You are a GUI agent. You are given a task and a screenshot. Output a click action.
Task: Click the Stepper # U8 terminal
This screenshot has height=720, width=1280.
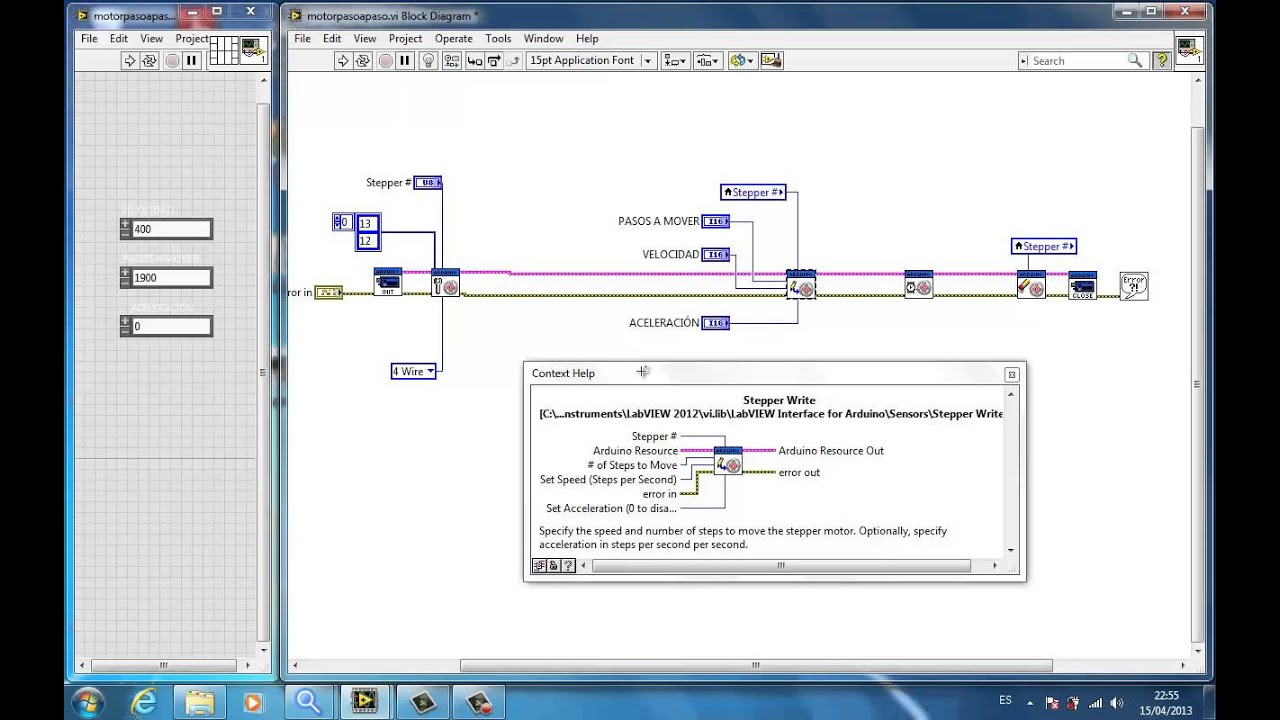pyautogui.click(x=428, y=183)
